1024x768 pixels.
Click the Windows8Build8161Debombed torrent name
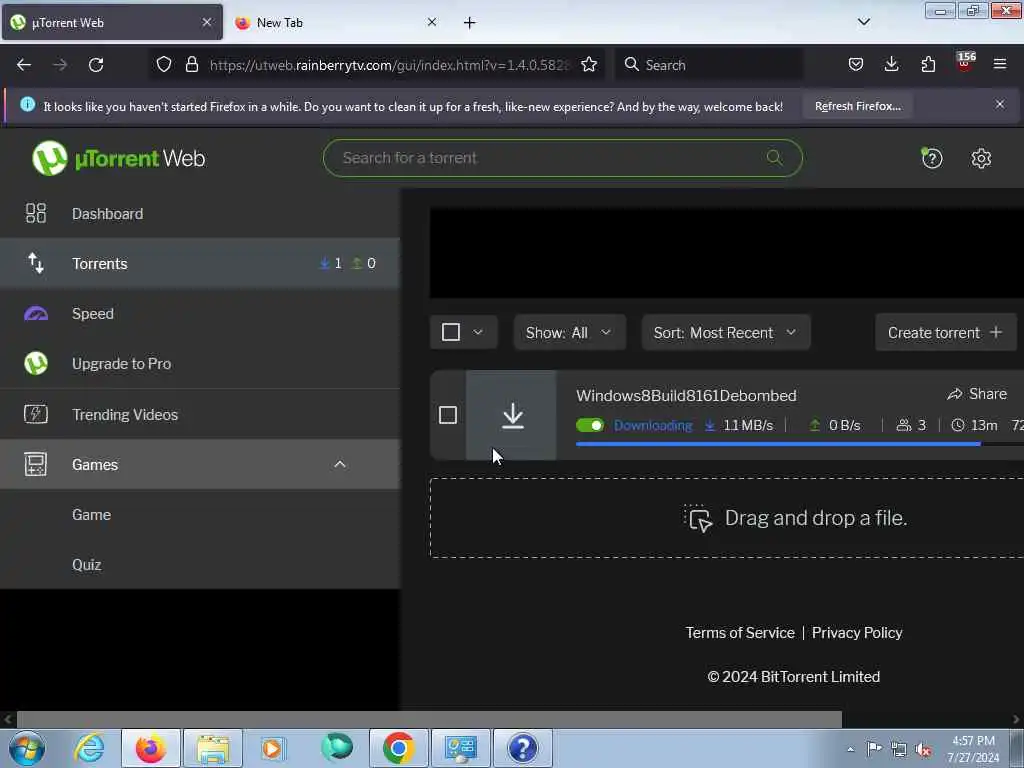pyautogui.click(x=686, y=396)
